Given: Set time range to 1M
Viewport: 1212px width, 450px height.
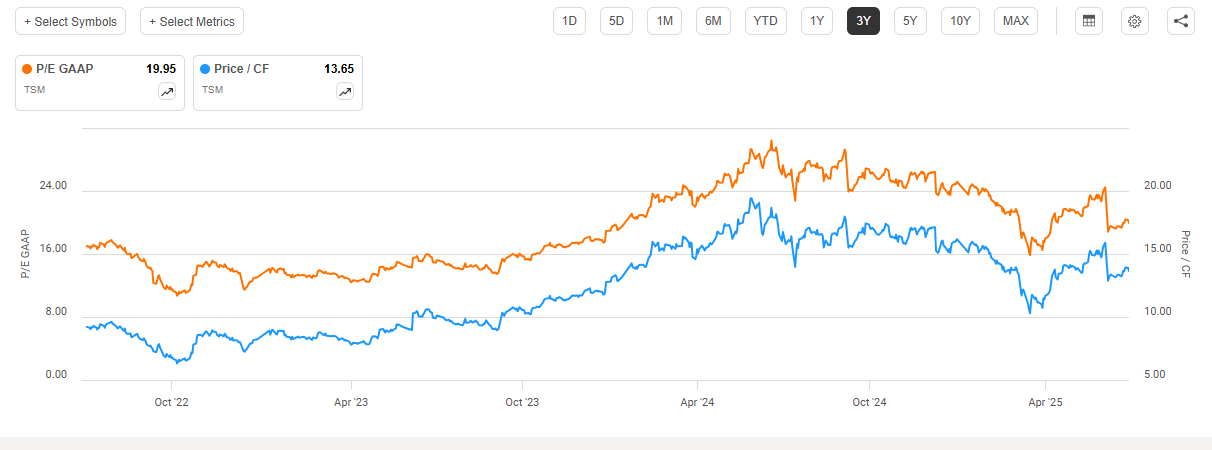Looking at the screenshot, I should [664, 21].
